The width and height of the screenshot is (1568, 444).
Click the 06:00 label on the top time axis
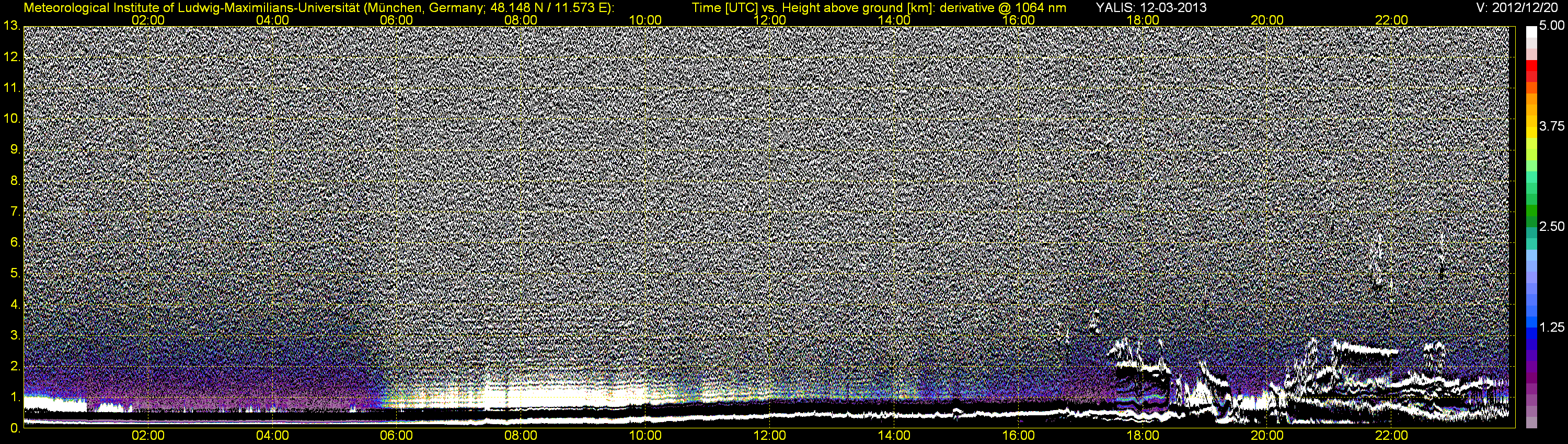[396, 20]
